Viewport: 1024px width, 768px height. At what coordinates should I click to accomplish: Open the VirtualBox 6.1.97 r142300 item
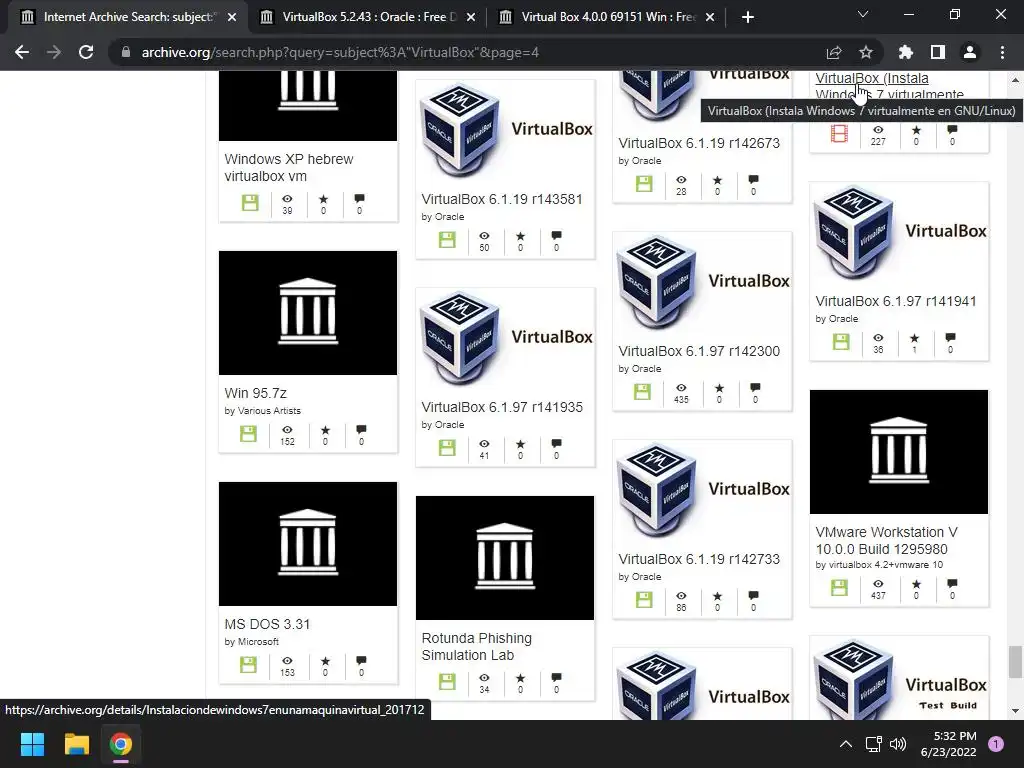[x=699, y=351]
